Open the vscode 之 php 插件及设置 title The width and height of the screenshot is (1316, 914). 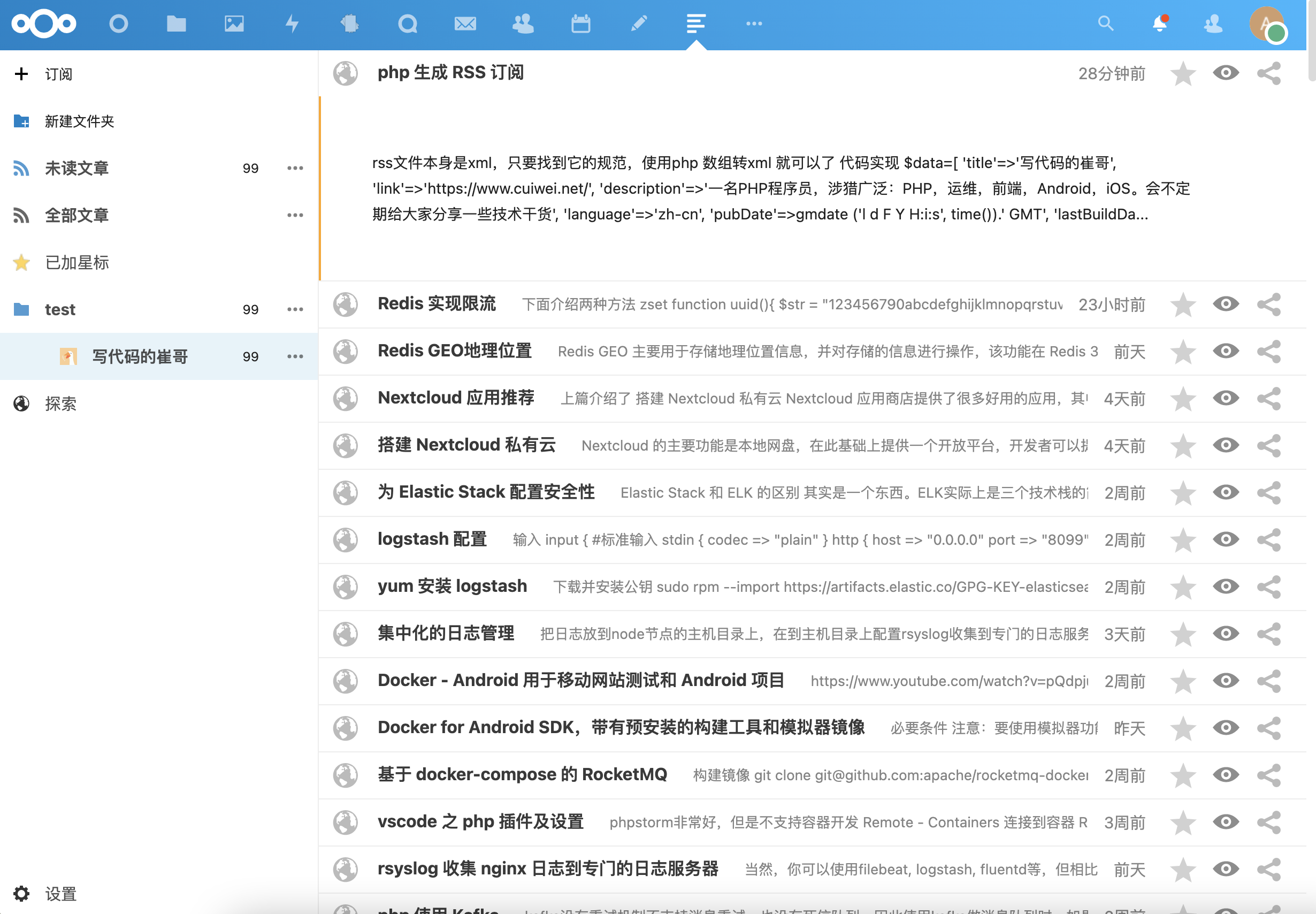(481, 821)
